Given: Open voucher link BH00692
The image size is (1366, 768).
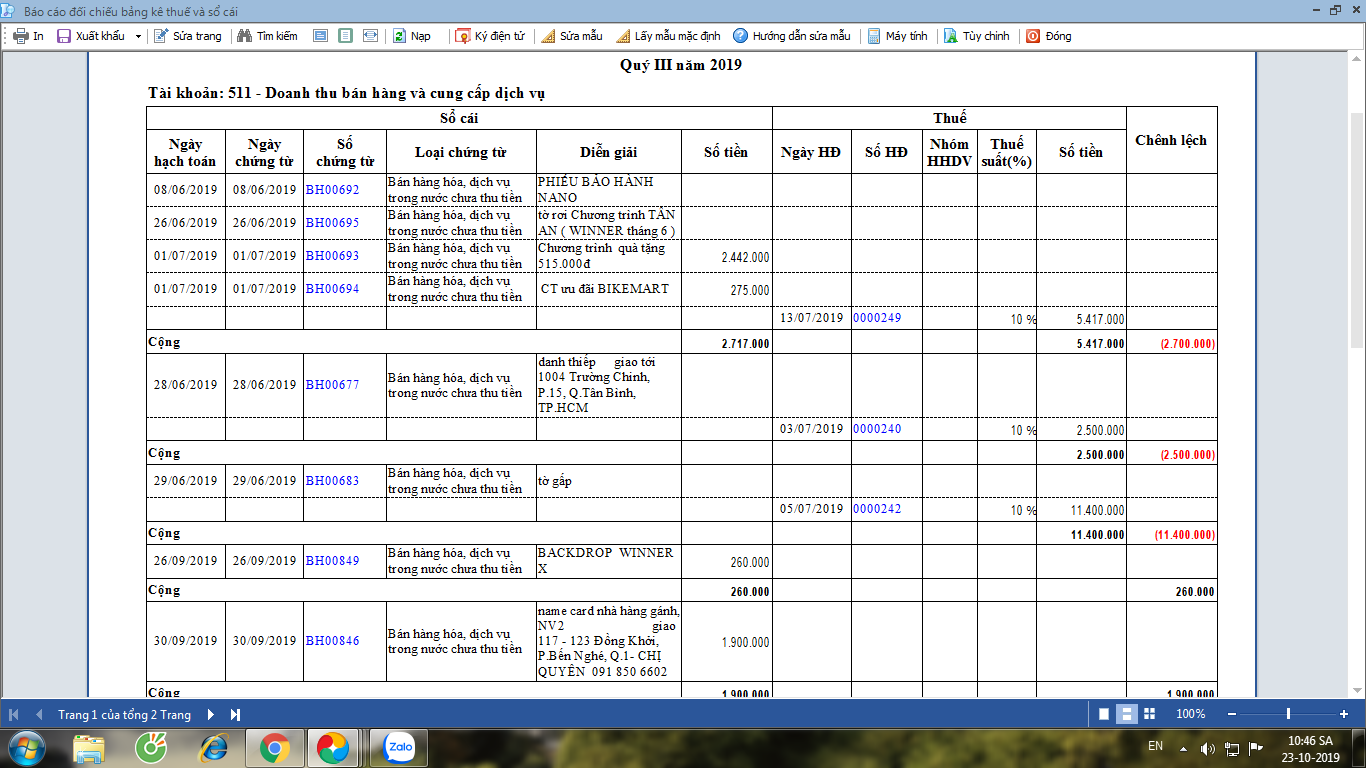Looking at the screenshot, I should 332,190.
